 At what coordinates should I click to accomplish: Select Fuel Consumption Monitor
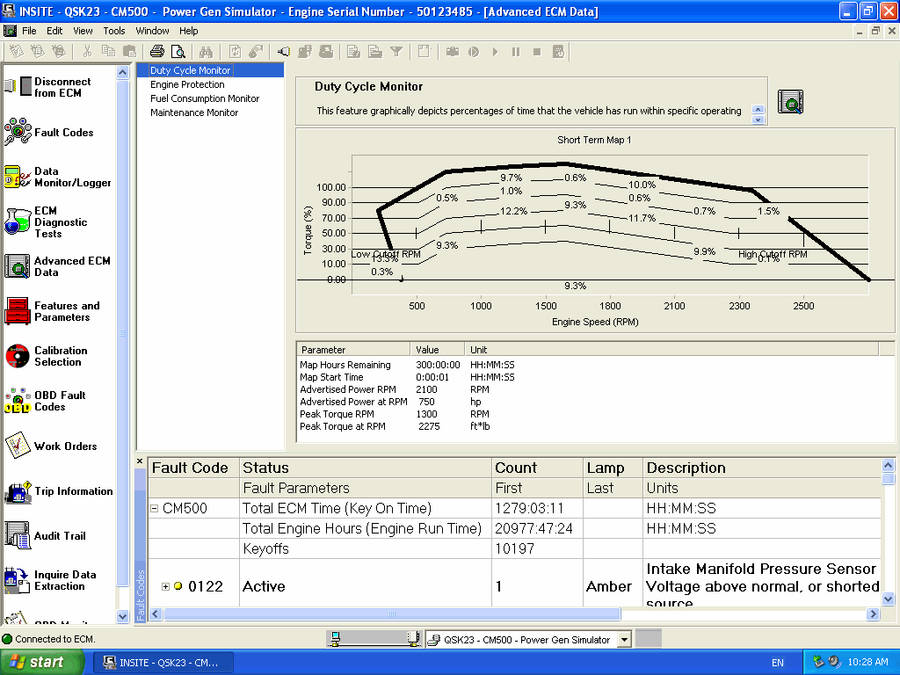point(204,99)
